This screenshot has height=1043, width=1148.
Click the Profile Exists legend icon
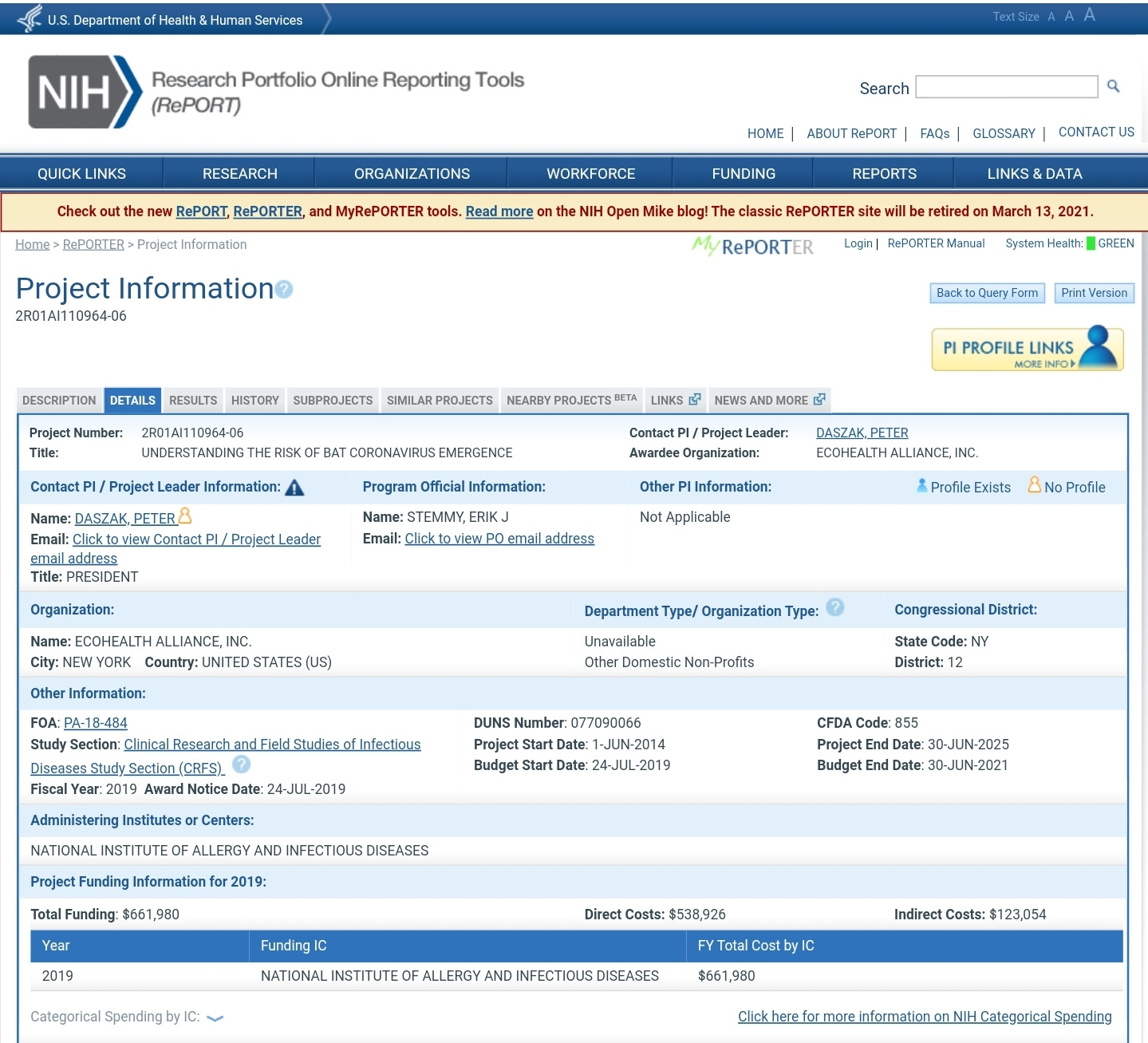pos(922,485)
